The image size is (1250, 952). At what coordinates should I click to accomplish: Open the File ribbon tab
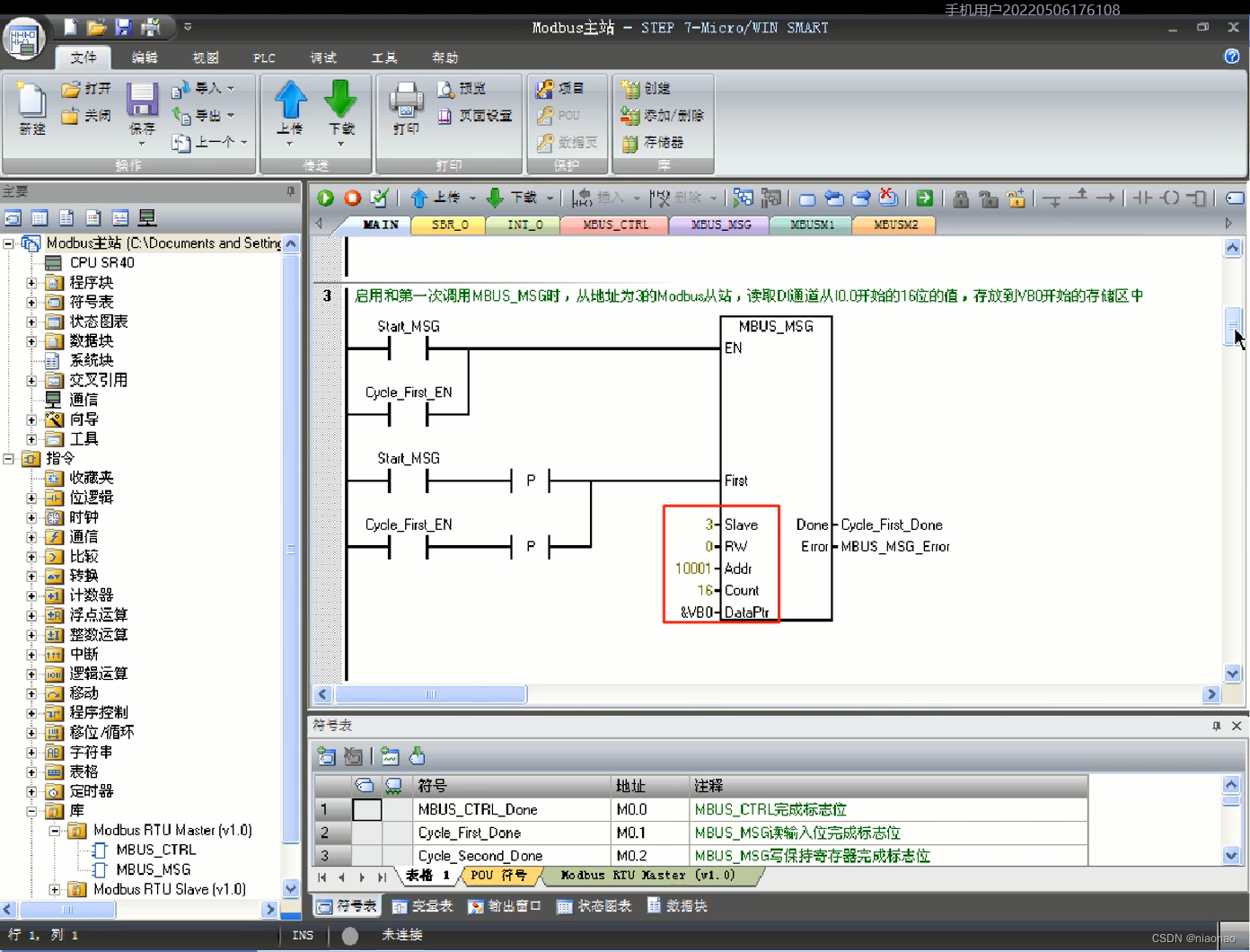[x=84, y=57]
